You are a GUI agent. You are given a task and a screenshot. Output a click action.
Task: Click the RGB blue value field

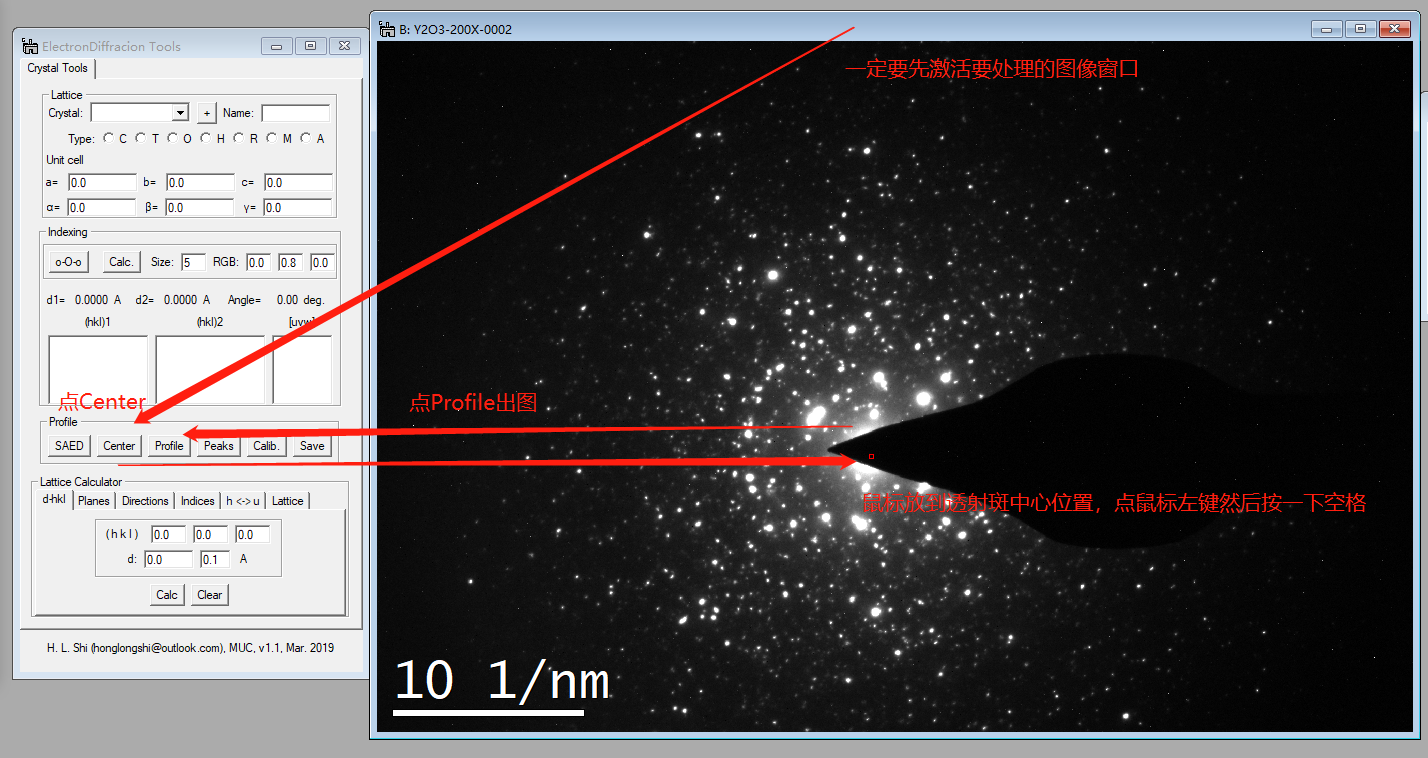click(321, 262)
